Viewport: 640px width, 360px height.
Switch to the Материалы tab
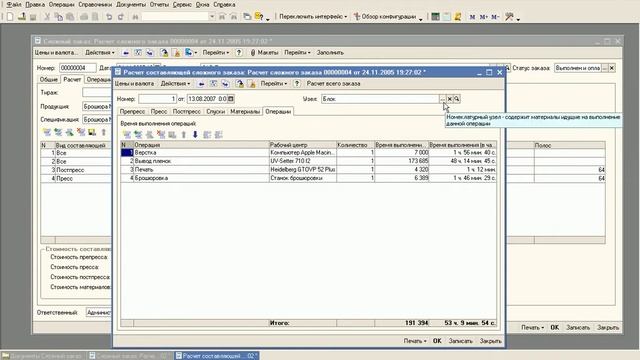pos(245,111)
